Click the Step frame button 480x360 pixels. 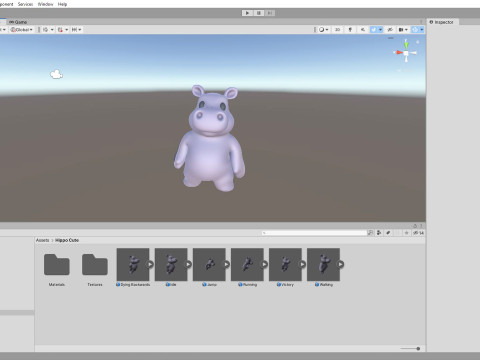[270, 13]
